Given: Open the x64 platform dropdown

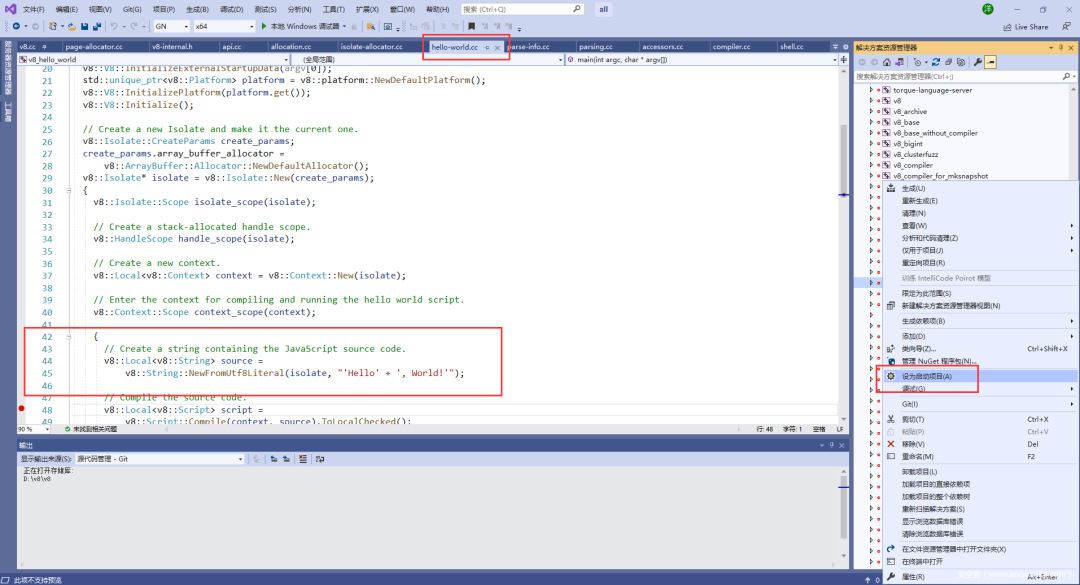Looking at the screenshot, I should pos(224,26).
